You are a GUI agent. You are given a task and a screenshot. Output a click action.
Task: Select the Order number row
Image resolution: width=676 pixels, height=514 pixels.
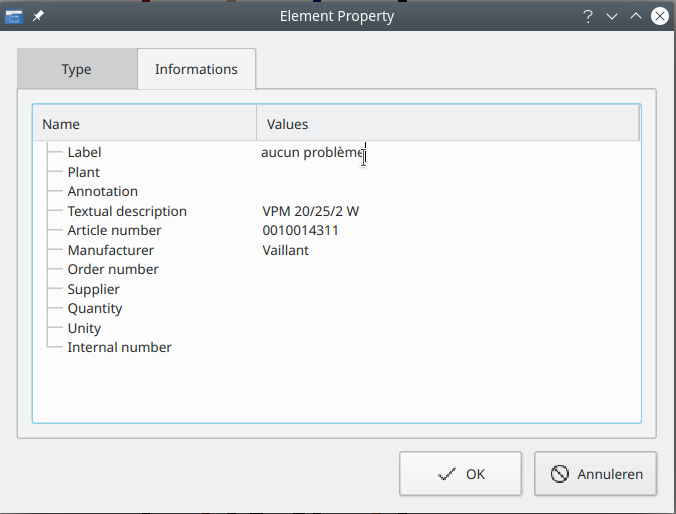point(113,270)
